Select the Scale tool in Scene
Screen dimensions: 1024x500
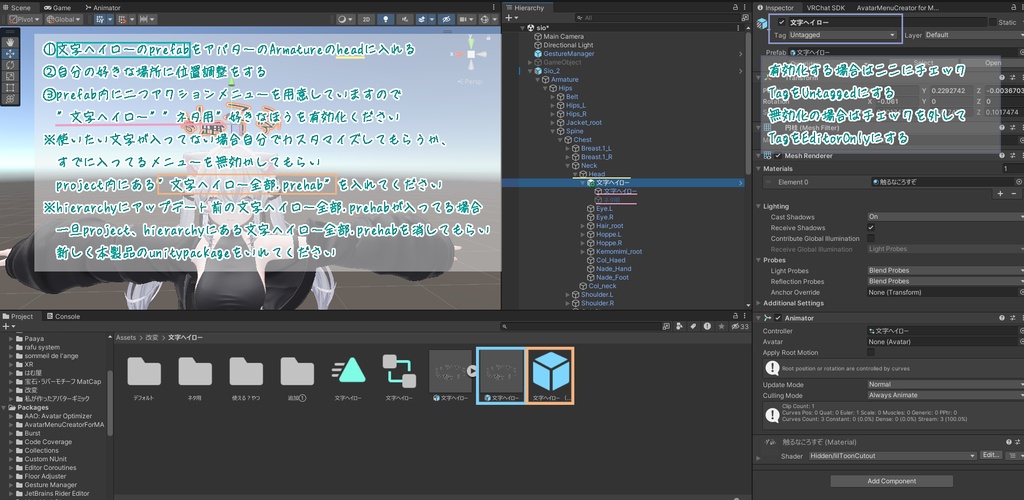tap(10, 76)
